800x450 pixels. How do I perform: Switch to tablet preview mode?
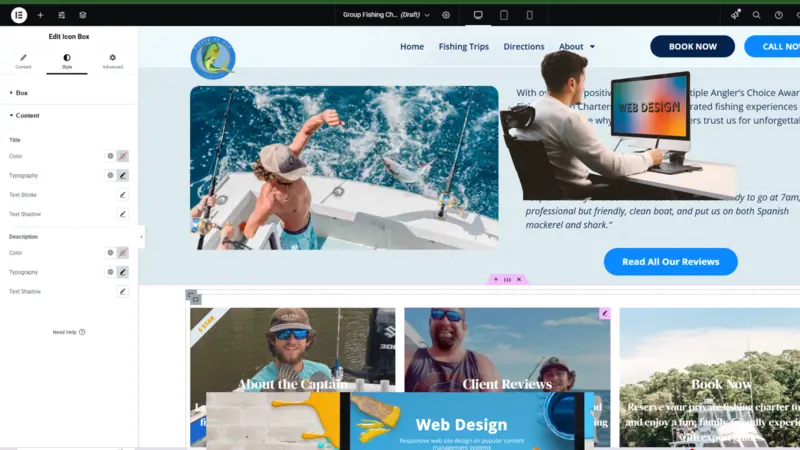[504, 15]
